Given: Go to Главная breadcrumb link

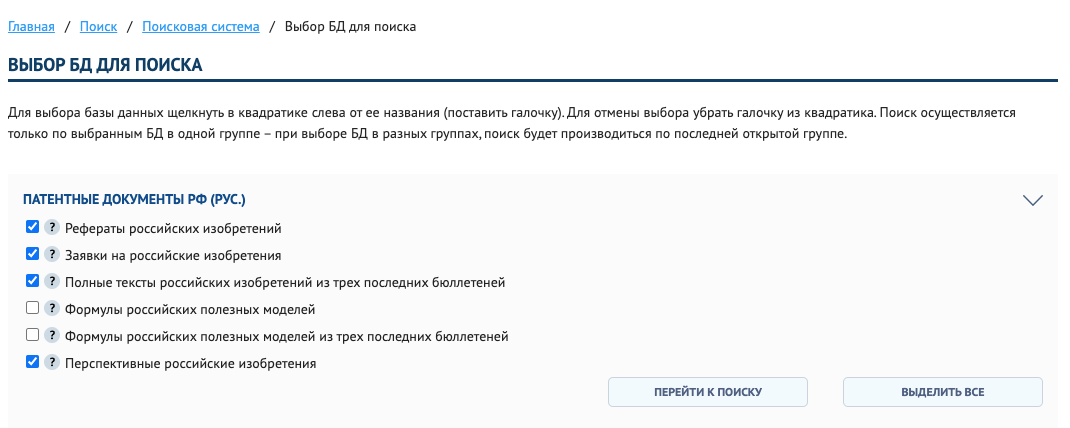Looking at the screenshot, I should click(x=31, y=26).
